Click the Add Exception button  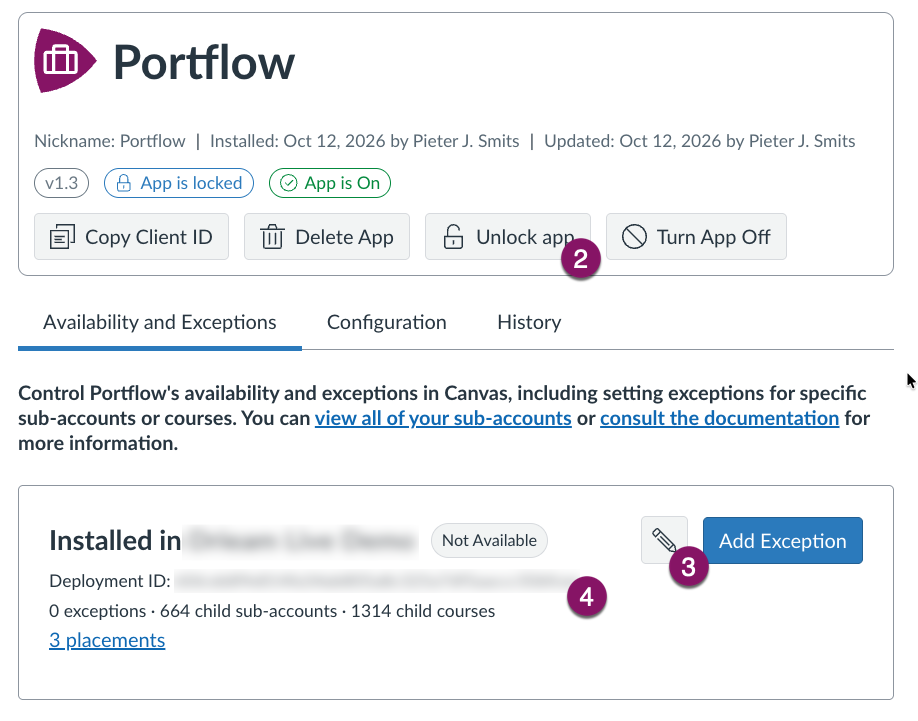tap(783, 540)
